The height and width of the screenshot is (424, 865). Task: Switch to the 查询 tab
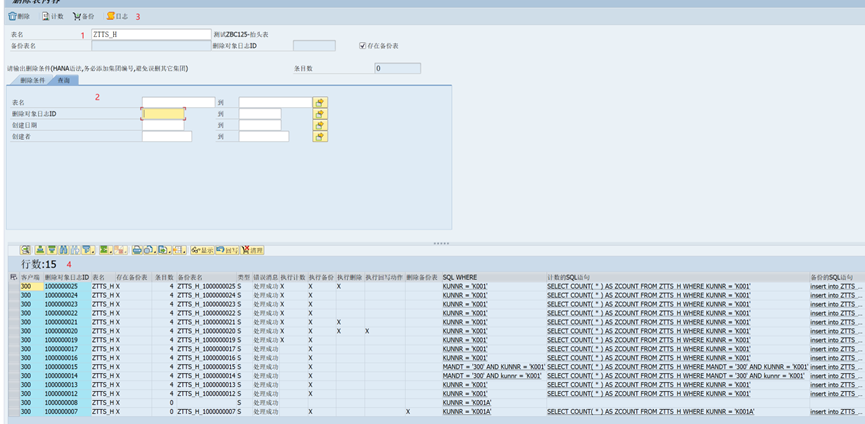64,80
